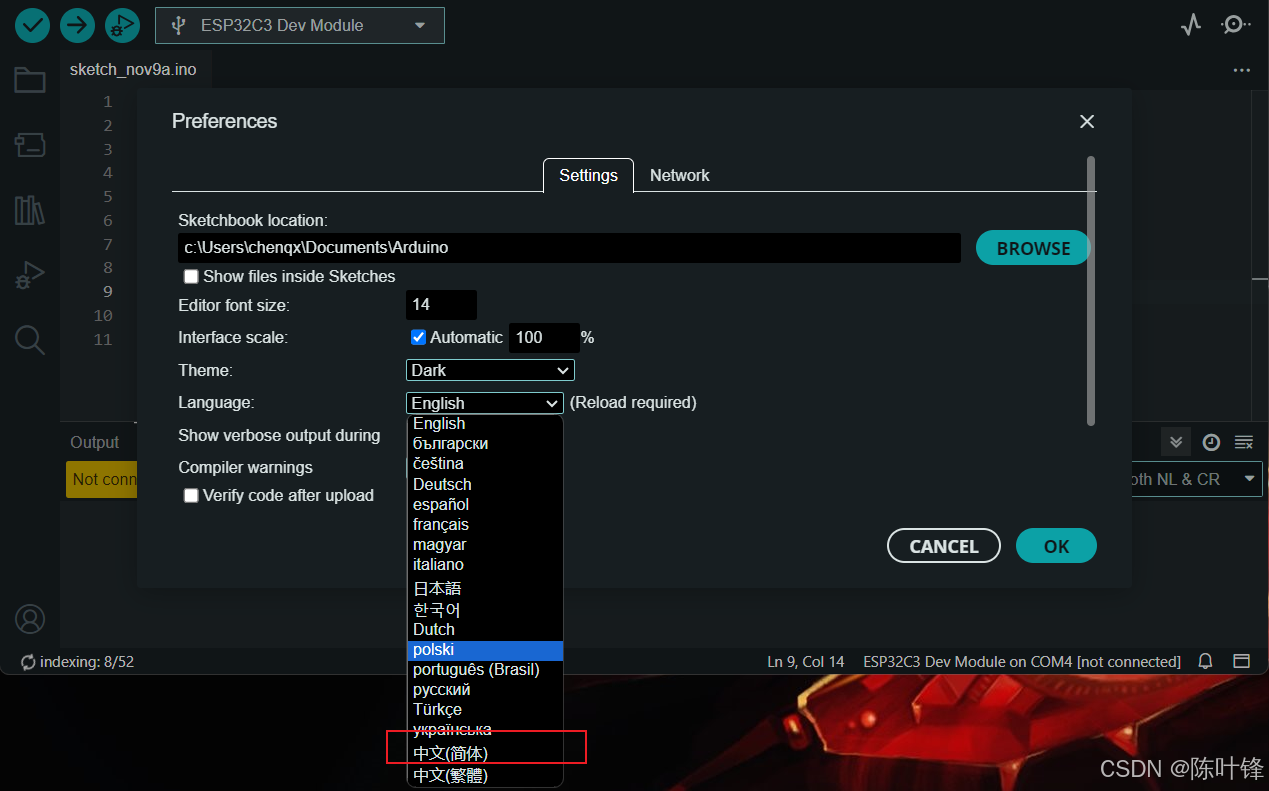This screenshot has height=791, width=1269.
Task: Open the Serial Monitor icon
Action: tap(1236, 25)
